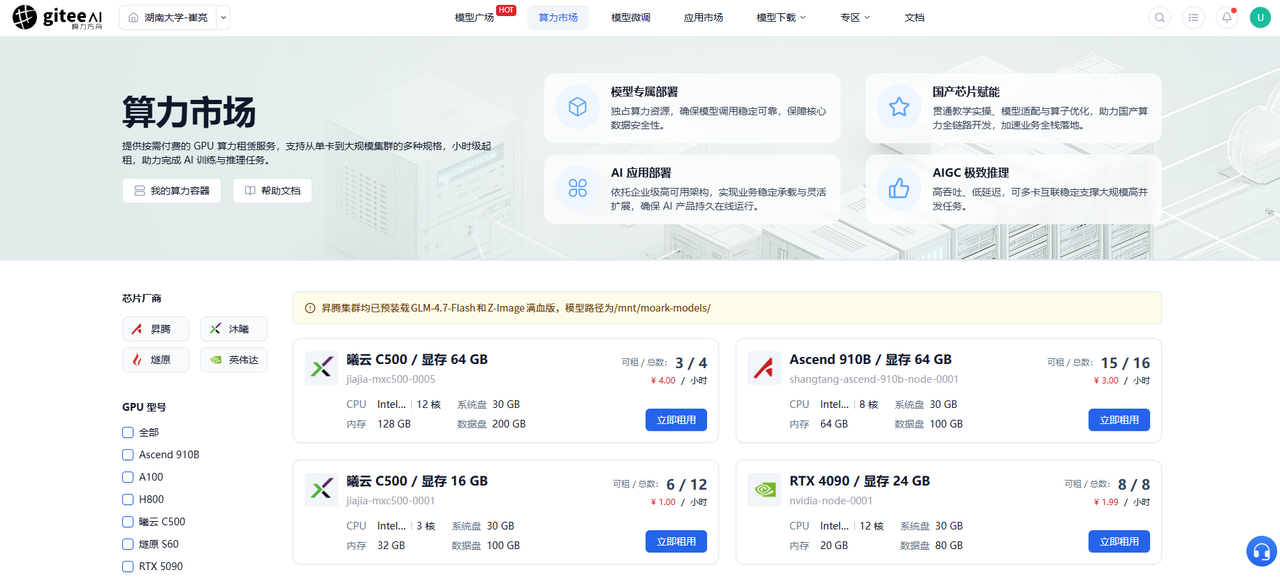
Task: Click the thumbs-up AIGC 极致推理 icon
Action: click(899, 188)
